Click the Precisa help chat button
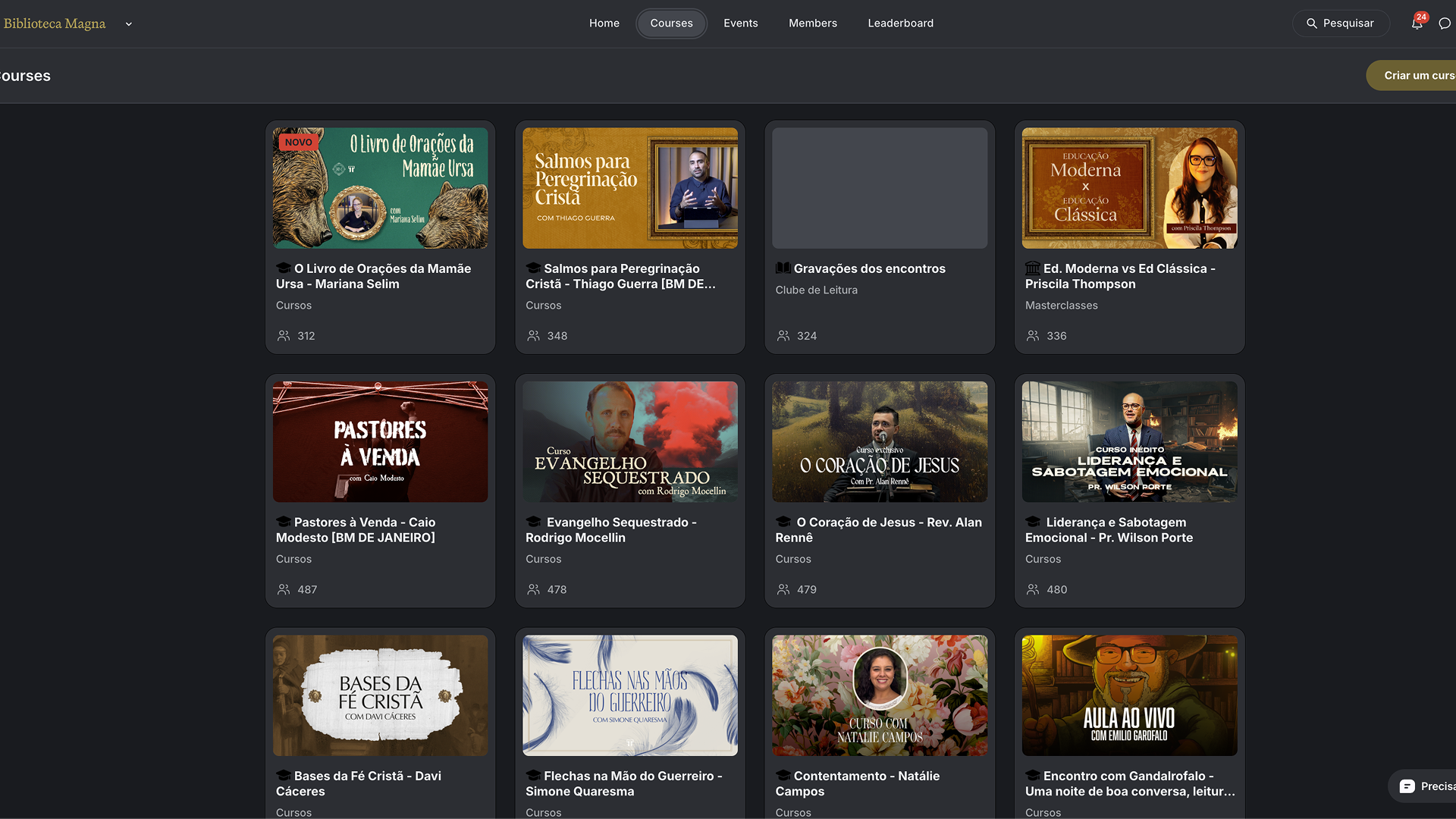The image size is (1456, 819). click(x=1423, y=786)
